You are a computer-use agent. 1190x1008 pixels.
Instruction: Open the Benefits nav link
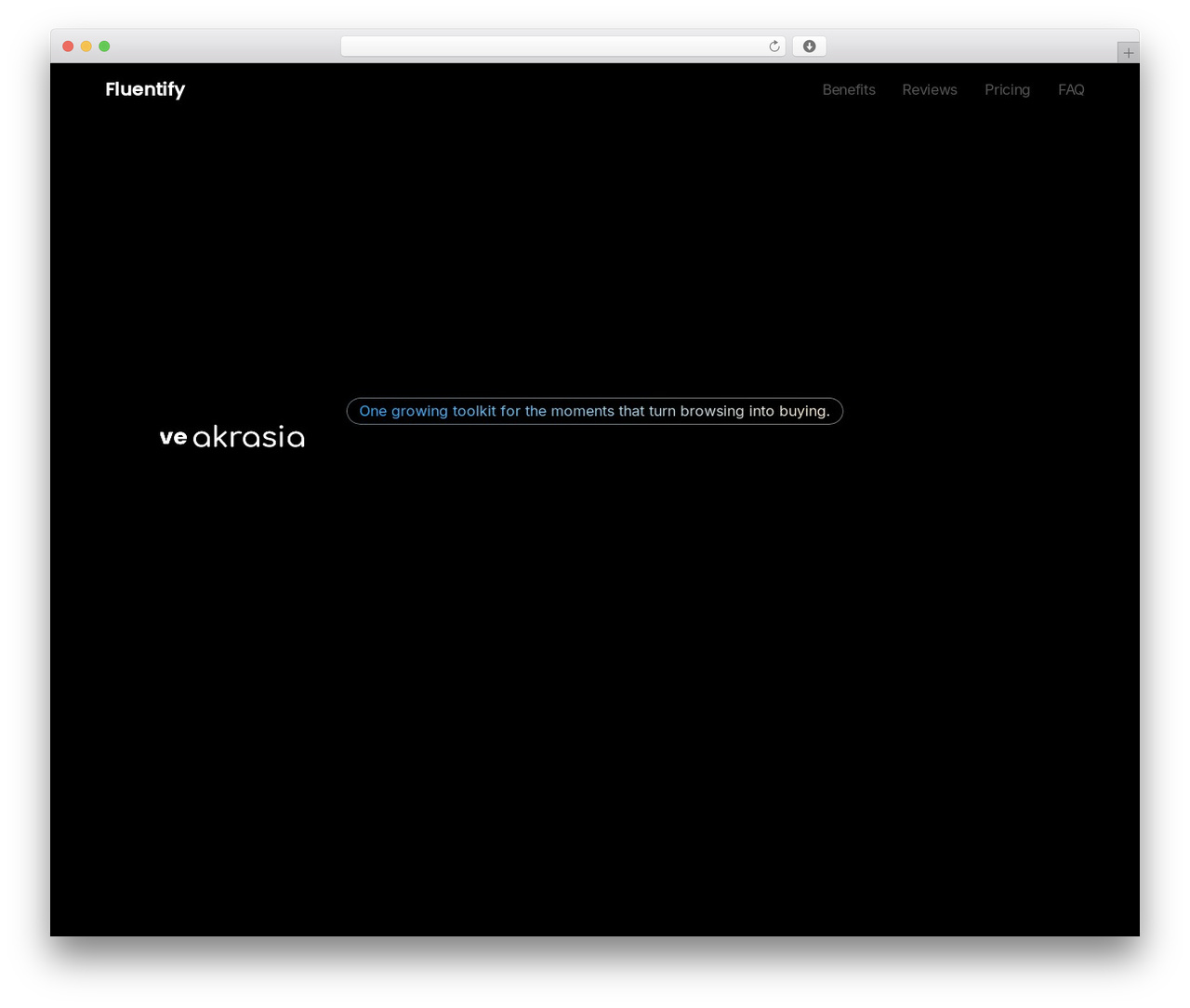849,89
